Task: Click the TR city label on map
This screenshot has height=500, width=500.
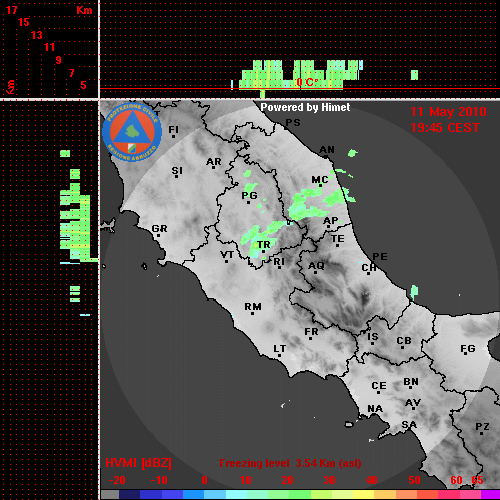Action: pyautogui.click(x=263, y=245)
